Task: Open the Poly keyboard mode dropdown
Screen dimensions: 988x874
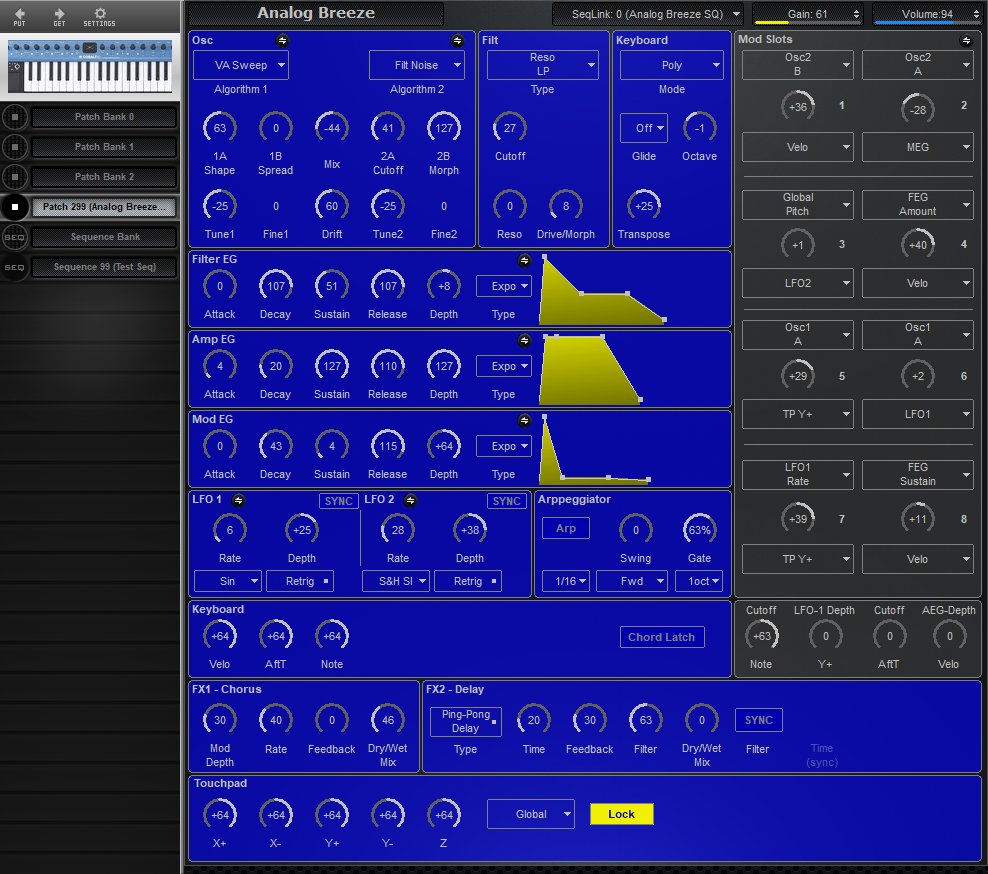Action: pos(672,65)
